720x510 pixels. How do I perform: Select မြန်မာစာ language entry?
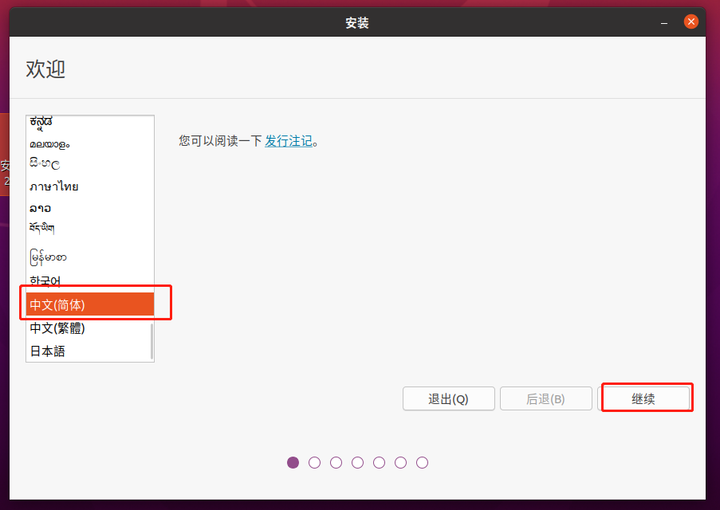[x=90, y=257]
